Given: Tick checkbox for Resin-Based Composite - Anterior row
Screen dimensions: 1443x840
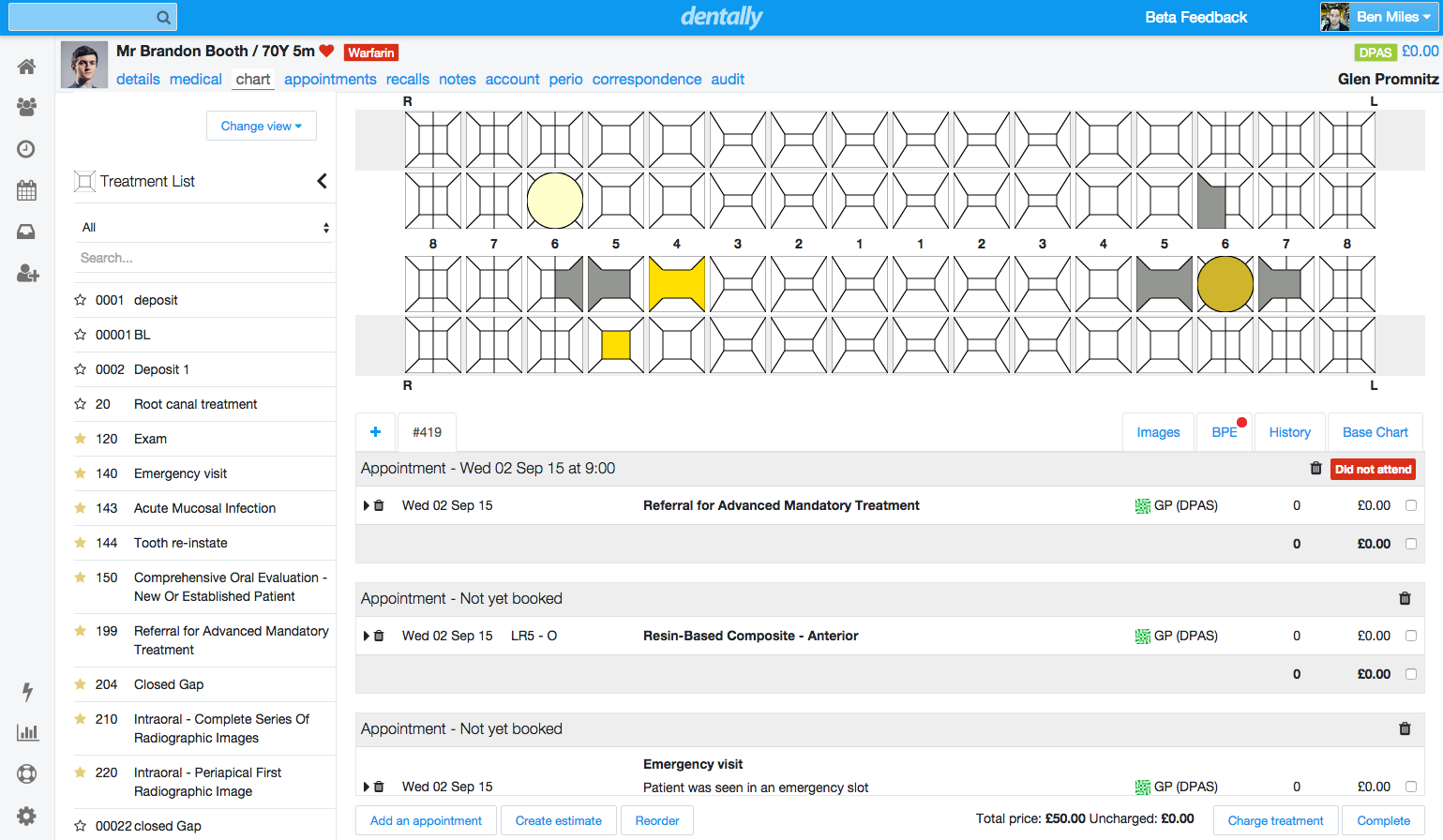Looking at the screenshot, I should pyautogui.click(x=1410, y=636).
